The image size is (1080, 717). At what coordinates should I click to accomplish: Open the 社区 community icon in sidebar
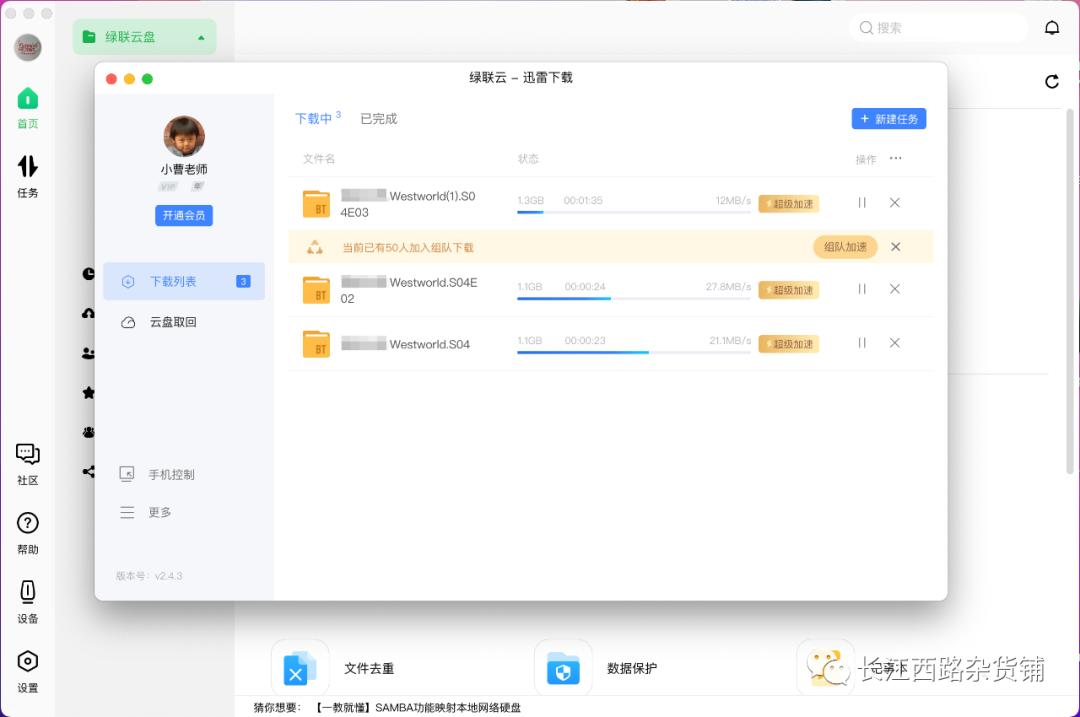tap(27, 463)
